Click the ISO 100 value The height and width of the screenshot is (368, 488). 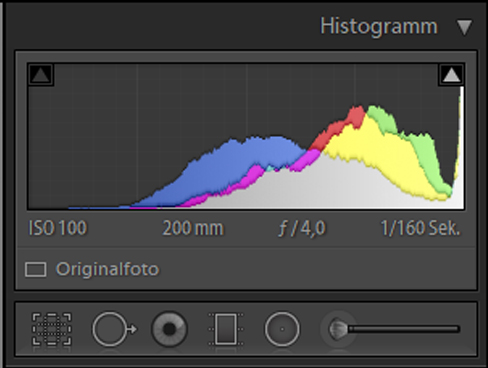click(58, 228)
